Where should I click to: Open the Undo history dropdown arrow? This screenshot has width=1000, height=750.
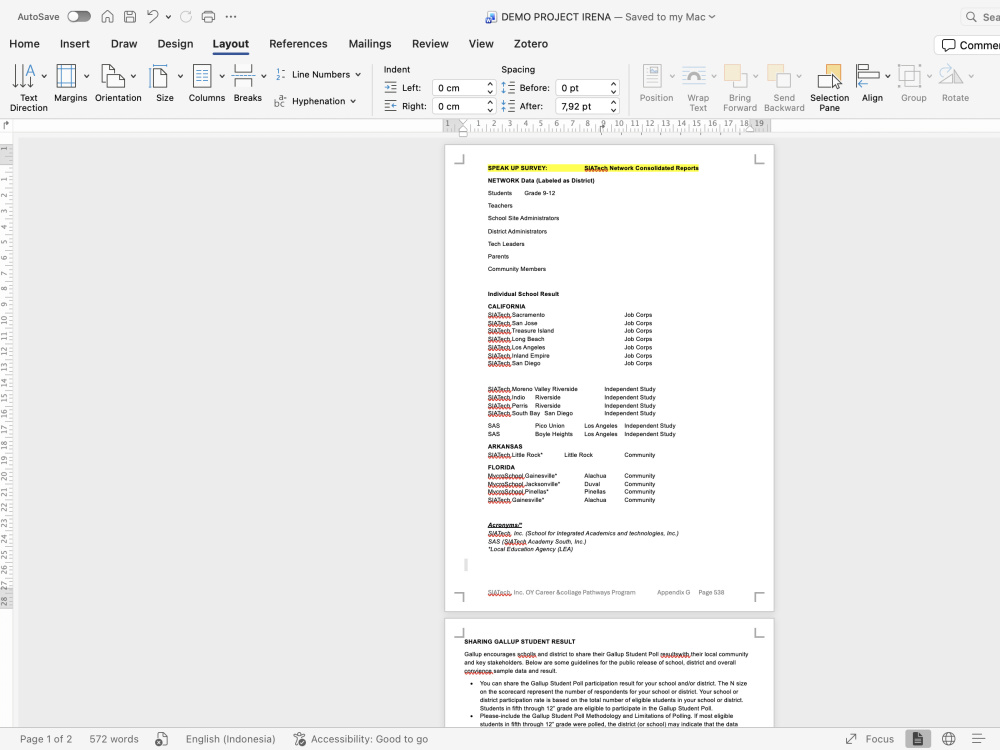pos(168,17)
